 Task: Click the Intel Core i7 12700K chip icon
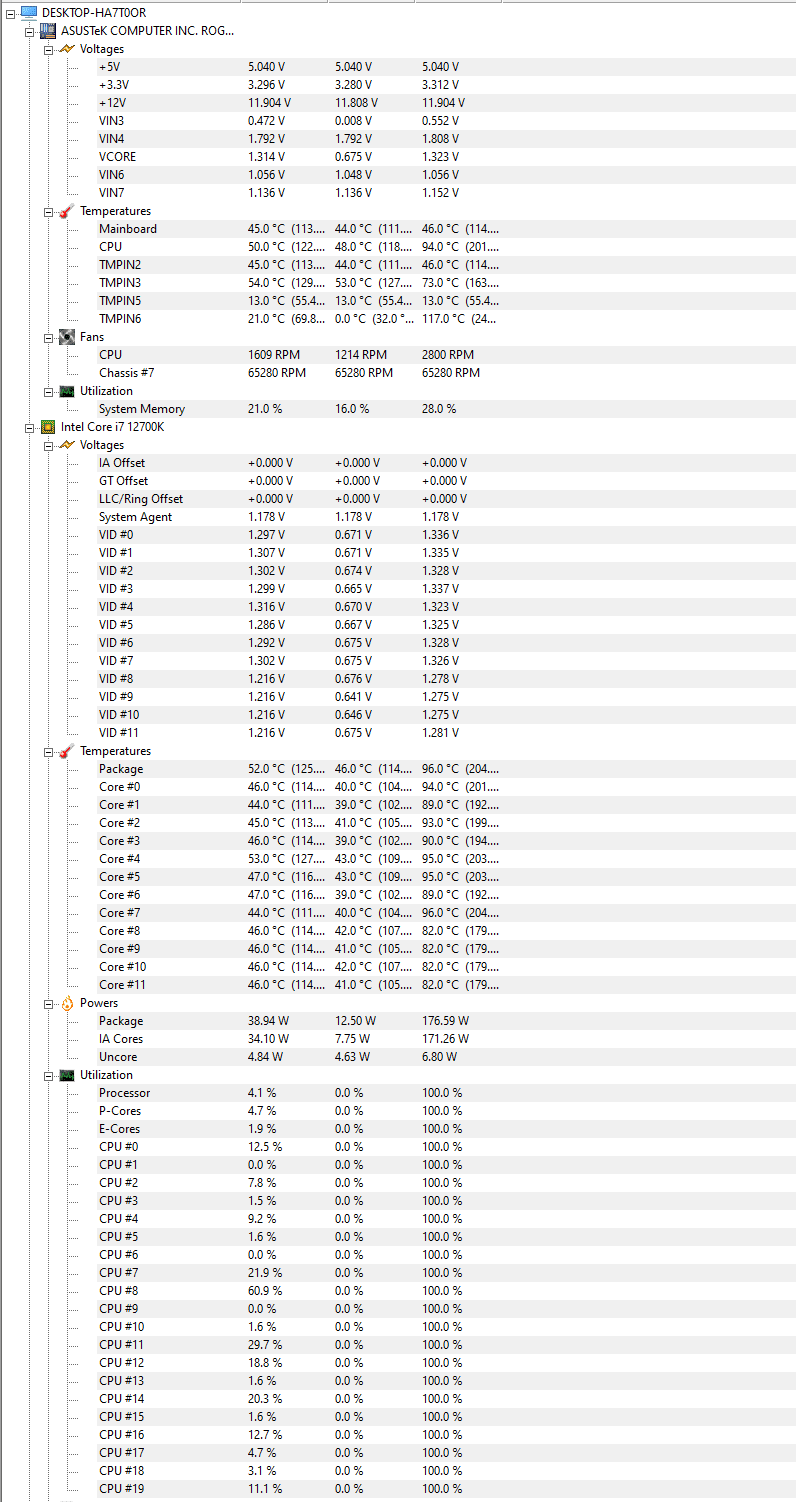click(48, 427)
